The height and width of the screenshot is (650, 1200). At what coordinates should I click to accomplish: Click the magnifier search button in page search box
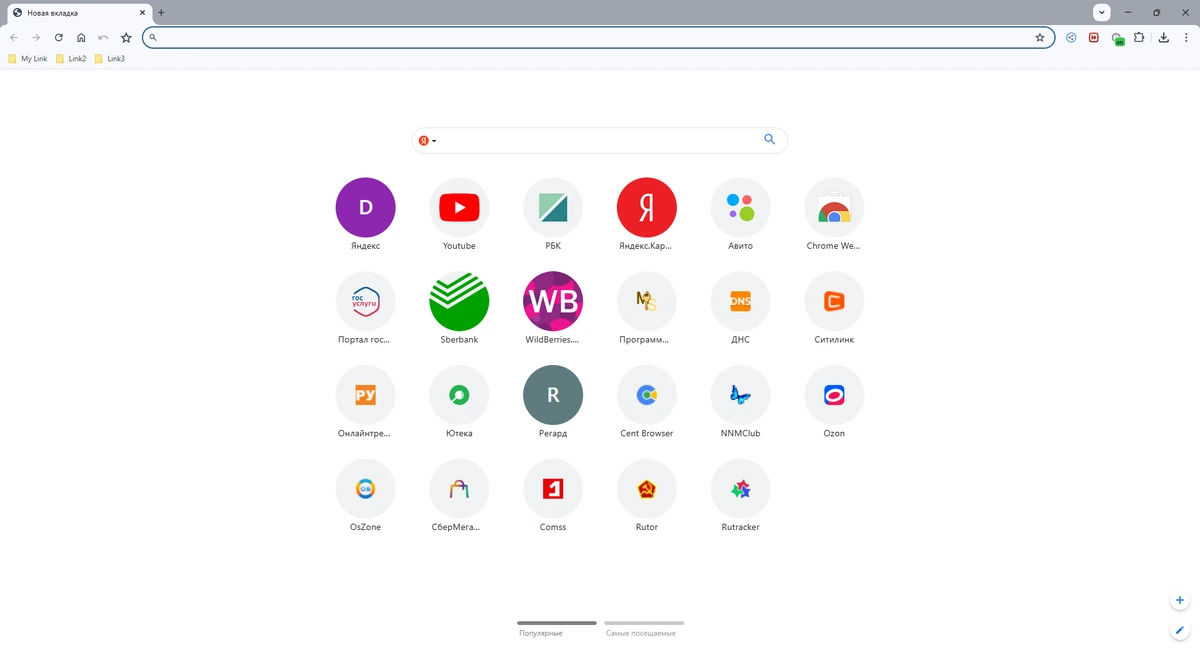pyautogui.click(x=769, y=140)
